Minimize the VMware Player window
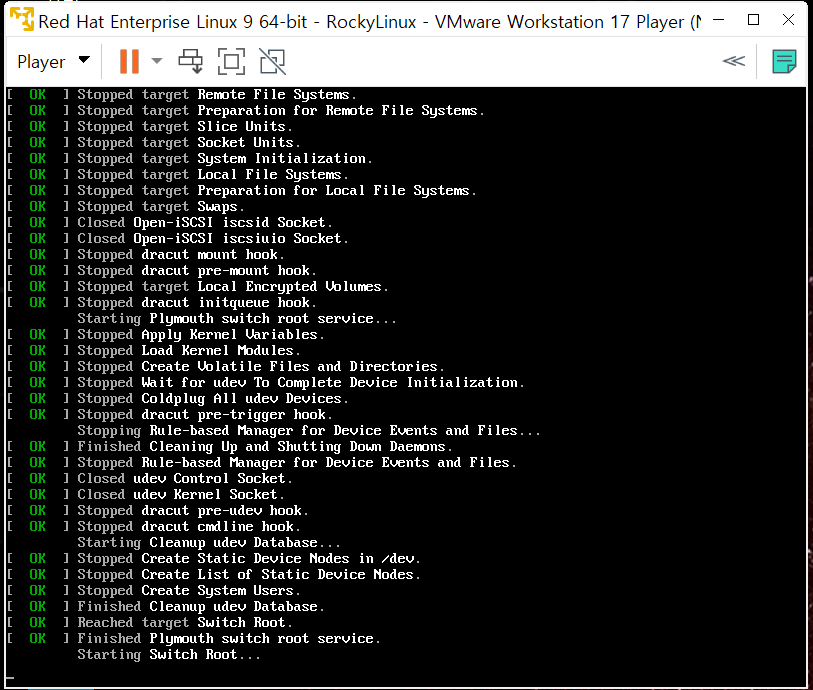 click(718, 20)
